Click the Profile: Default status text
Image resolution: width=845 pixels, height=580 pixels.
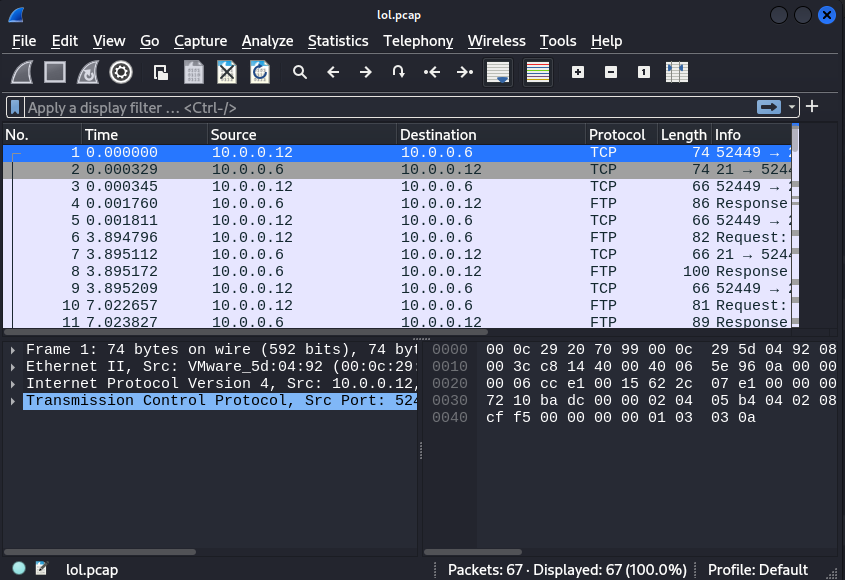(x=757, y=569)
